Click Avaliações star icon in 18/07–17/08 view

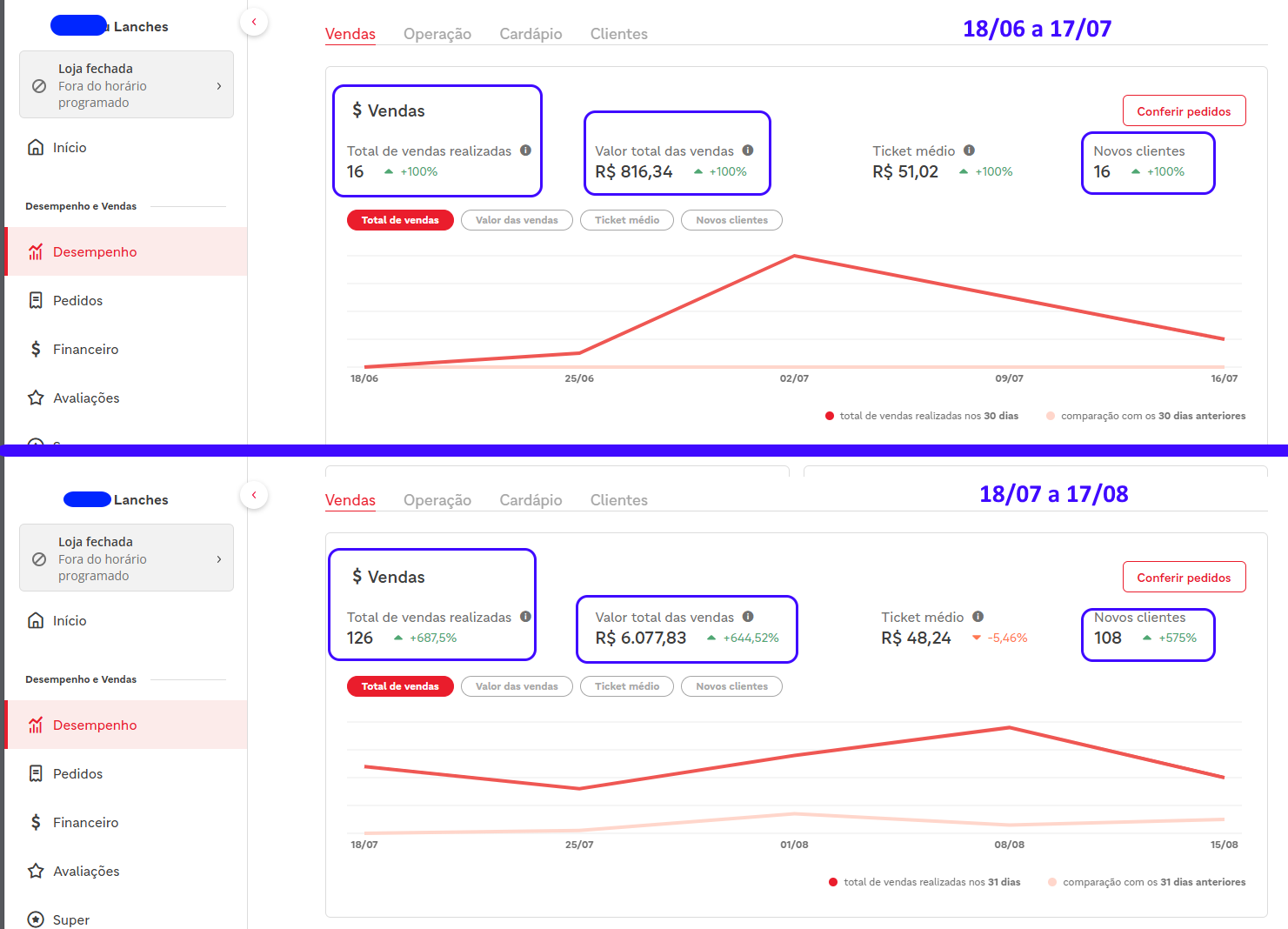(36, 871)
